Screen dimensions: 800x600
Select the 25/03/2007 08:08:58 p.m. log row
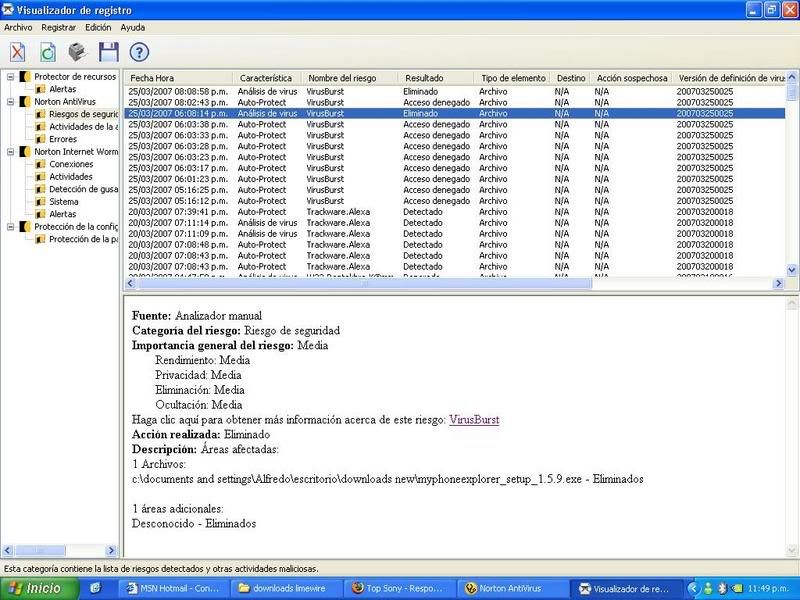pos(455,92)
